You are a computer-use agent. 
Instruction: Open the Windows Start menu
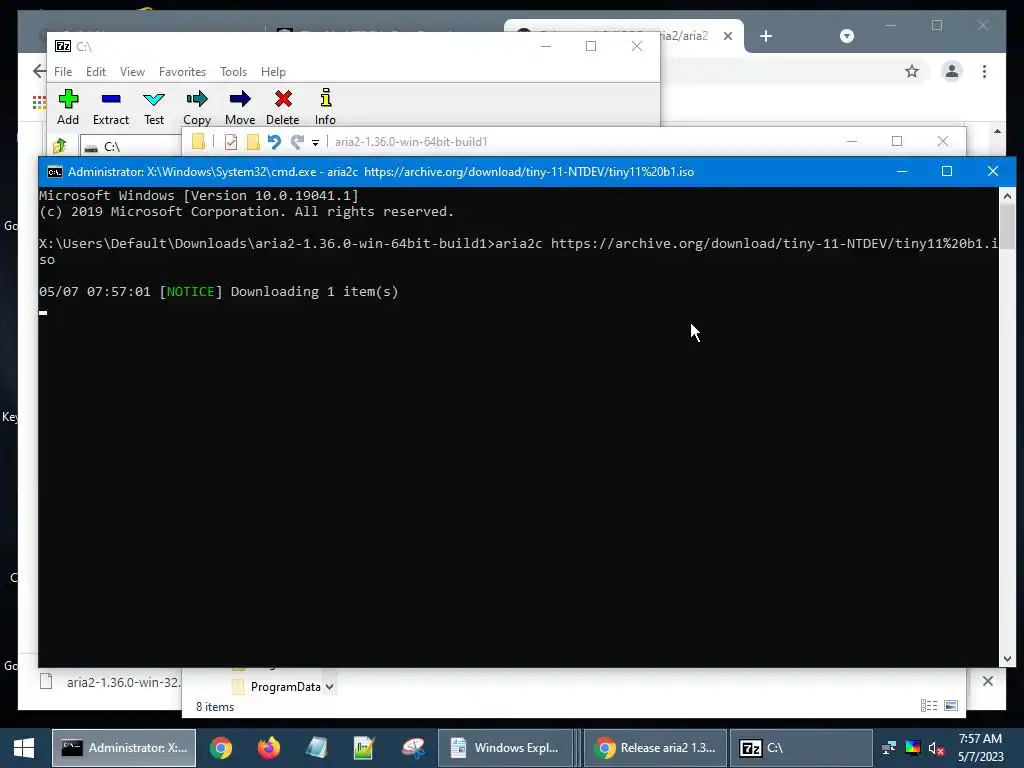[x=24, y=748]
